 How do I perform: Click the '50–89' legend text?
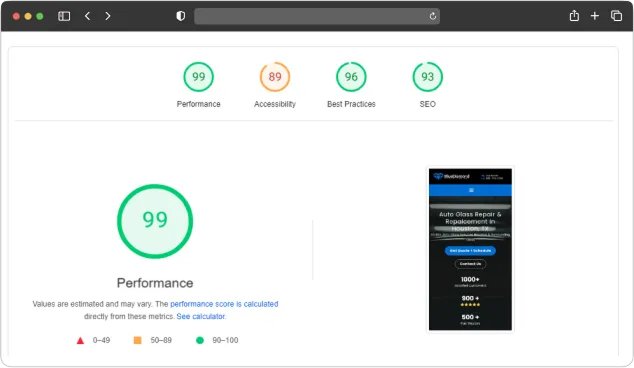click(x=161, y=340)
